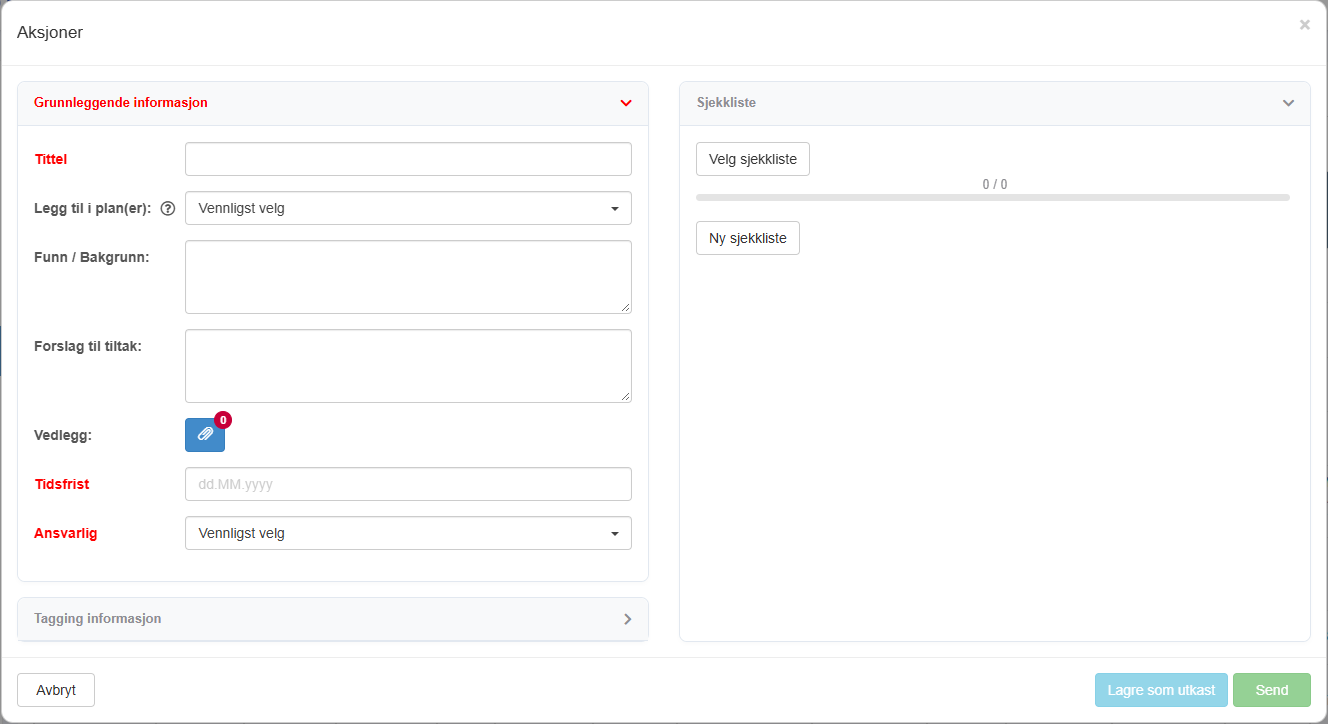Close the Aksjoner dialog with the X
1328x724 pixels.
(x=1304, y=25)
